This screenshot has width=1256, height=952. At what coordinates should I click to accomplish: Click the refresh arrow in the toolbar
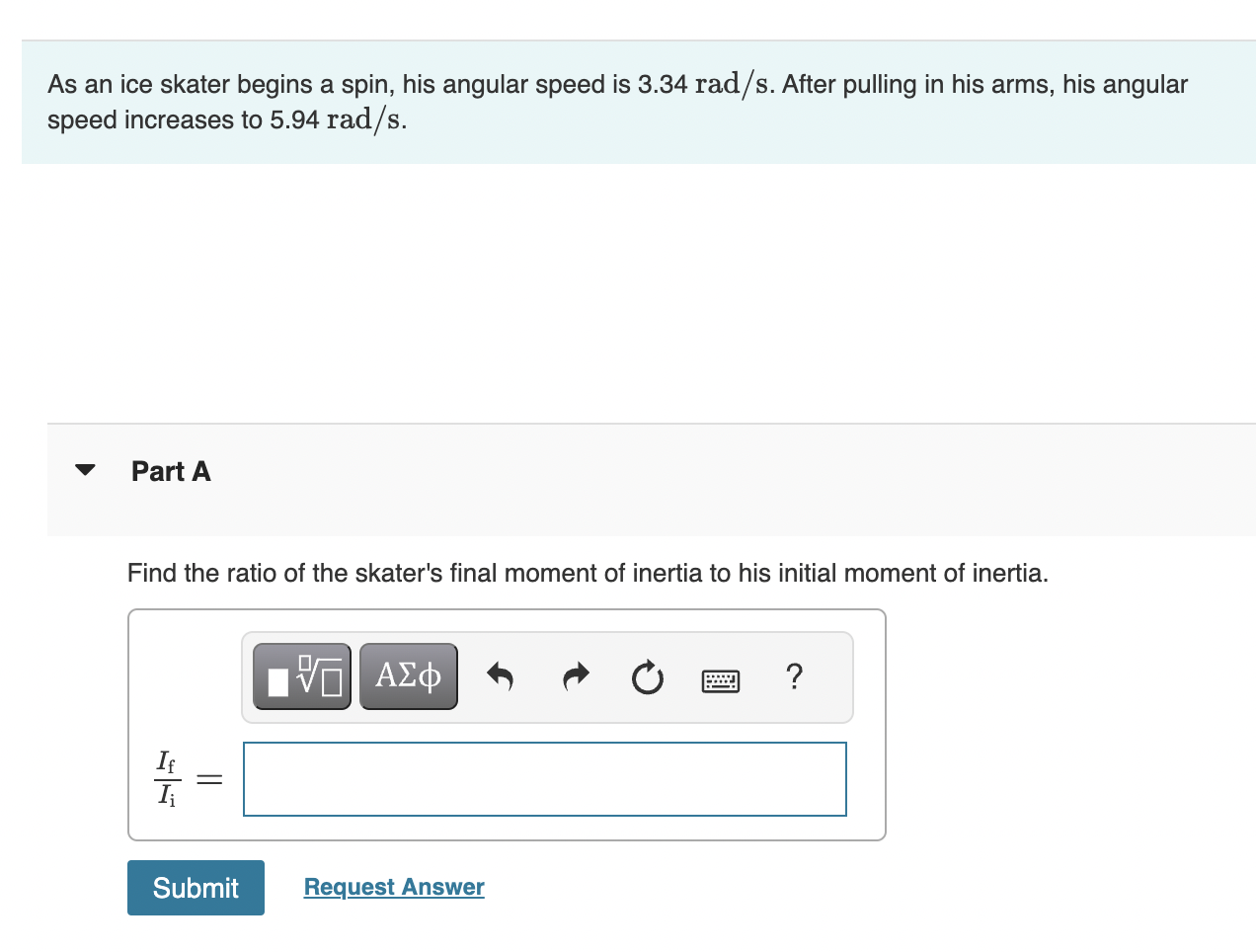647,677
